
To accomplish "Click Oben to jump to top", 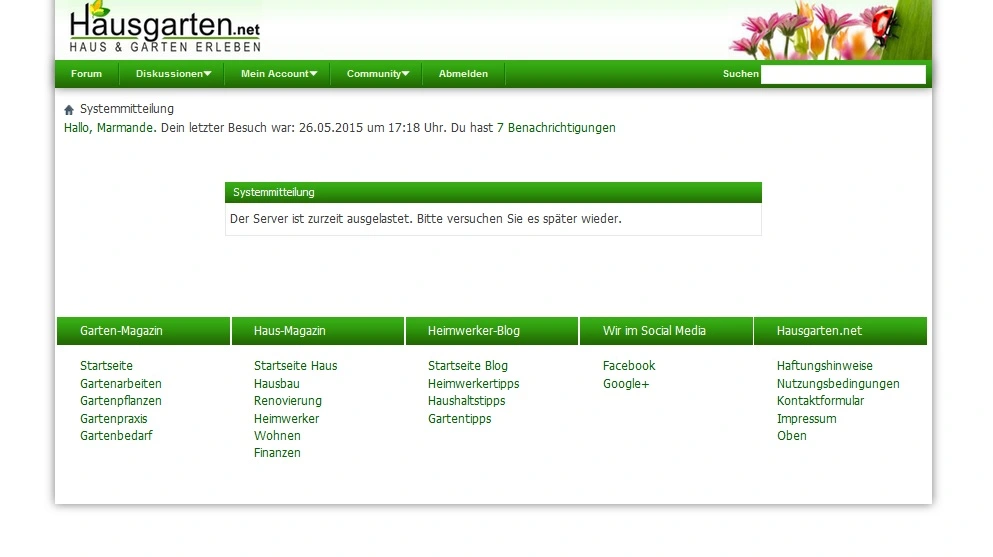I will [x=791, y=436].
